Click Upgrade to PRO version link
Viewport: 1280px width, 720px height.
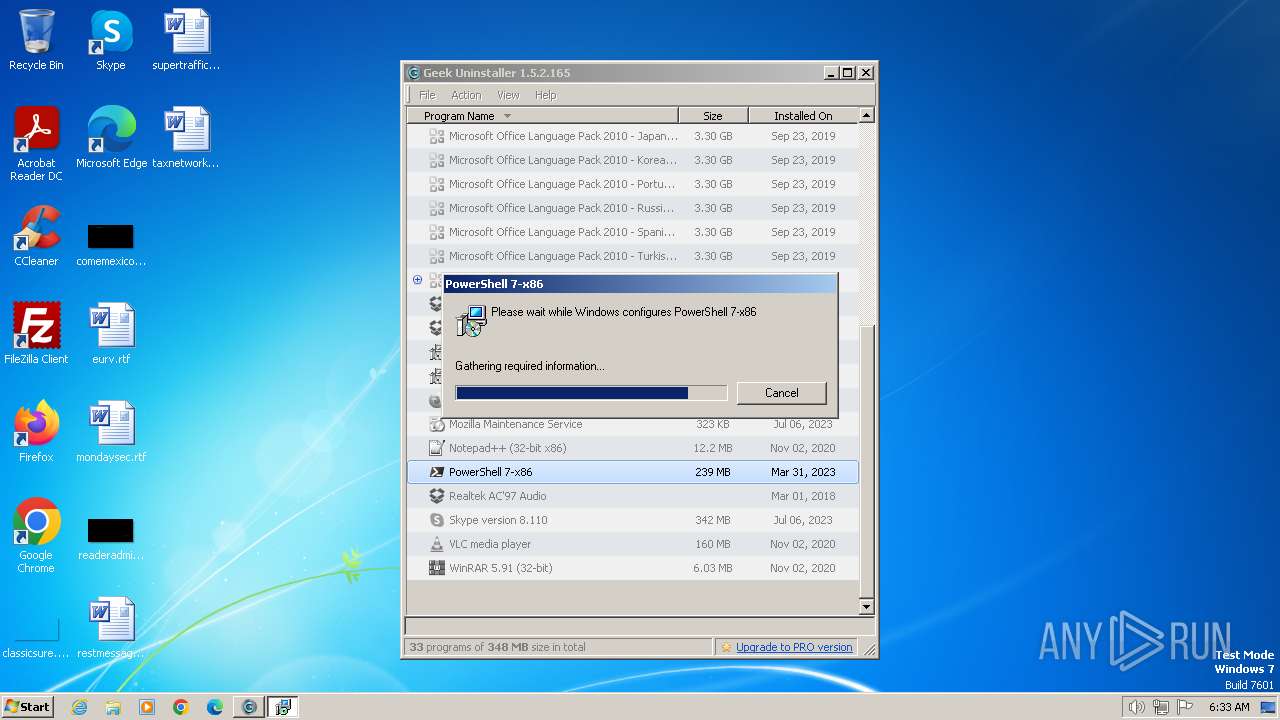(794, 647)
